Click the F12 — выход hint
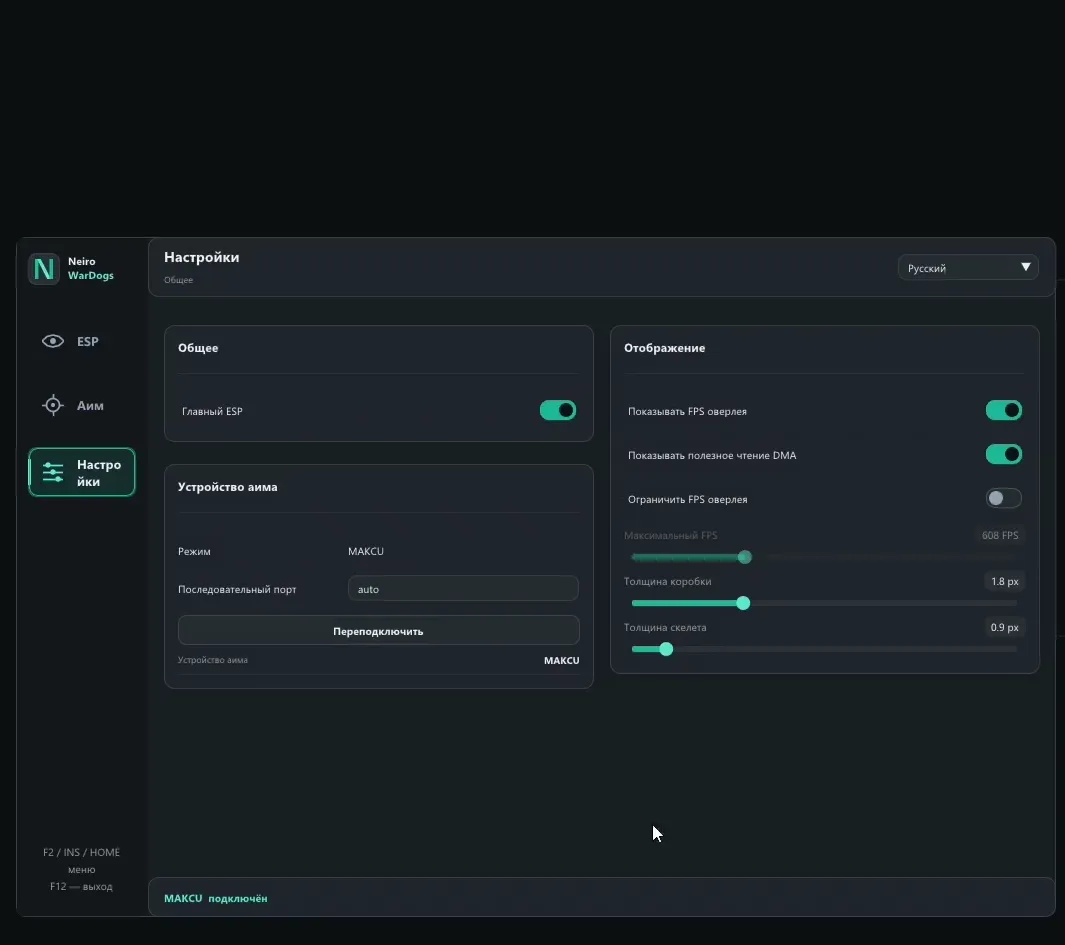The image size is (1065, 945). (82, 887)
